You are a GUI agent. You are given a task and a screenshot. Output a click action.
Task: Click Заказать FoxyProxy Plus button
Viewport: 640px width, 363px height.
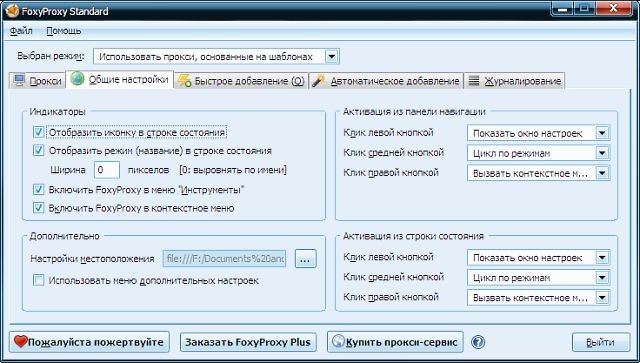248,342
